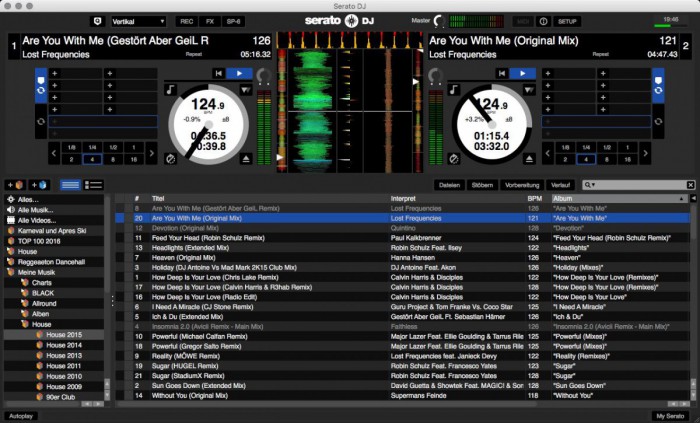Screen dimensions: 700x423
Task: Open the Vorbereitung tab
Action: (522, 185)
